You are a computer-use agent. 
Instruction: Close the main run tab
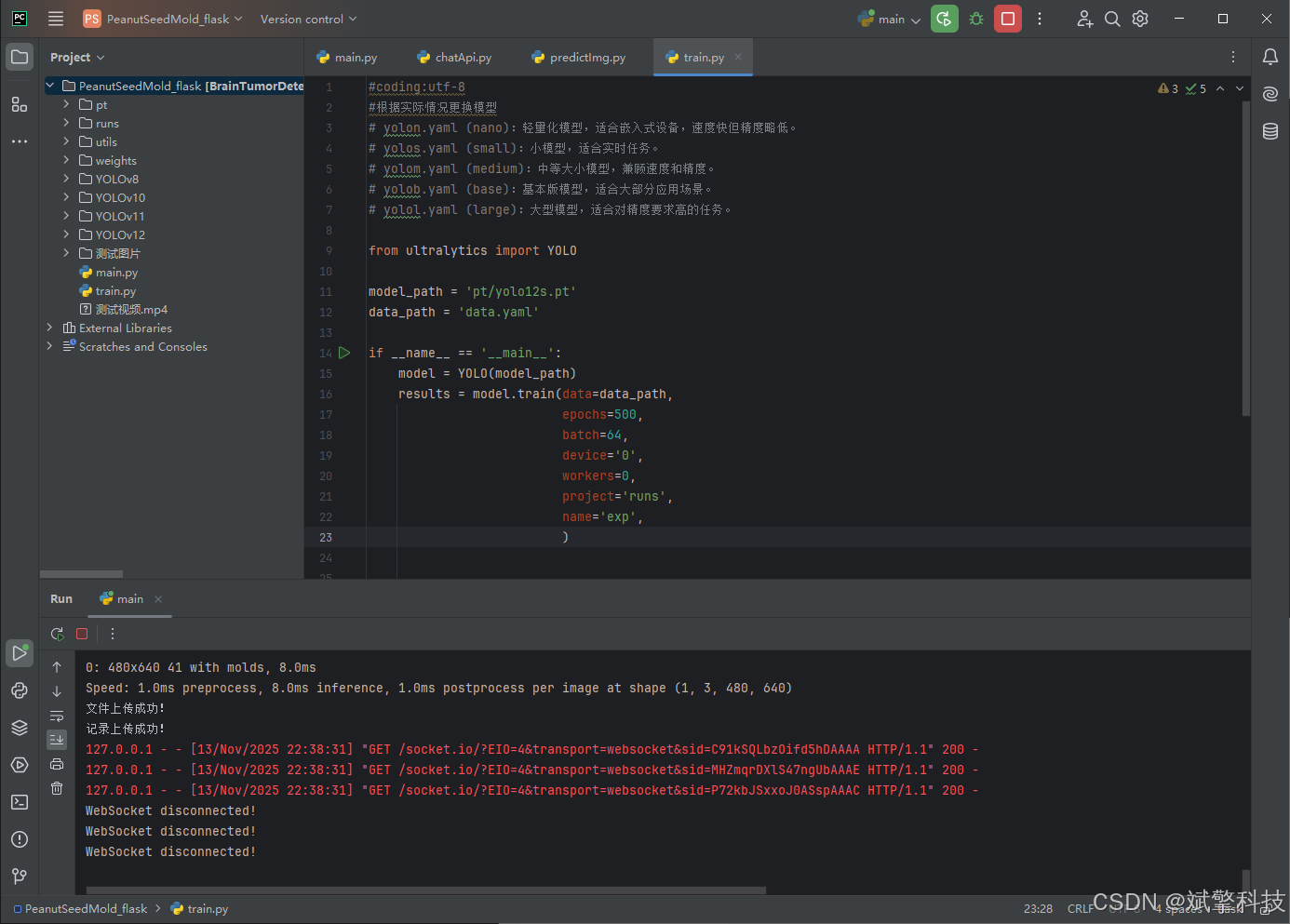[158, 599]
